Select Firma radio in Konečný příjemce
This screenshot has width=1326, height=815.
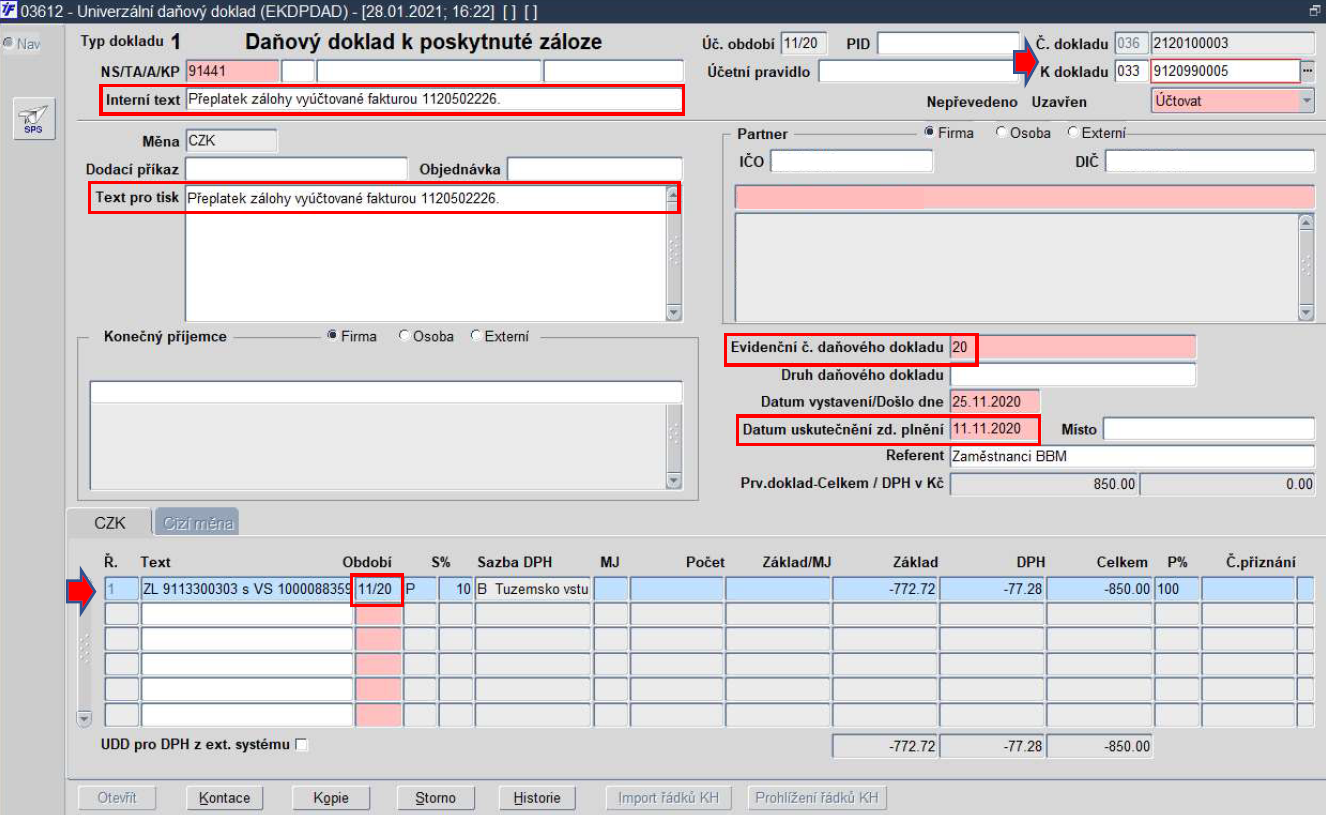pos(332,337)
